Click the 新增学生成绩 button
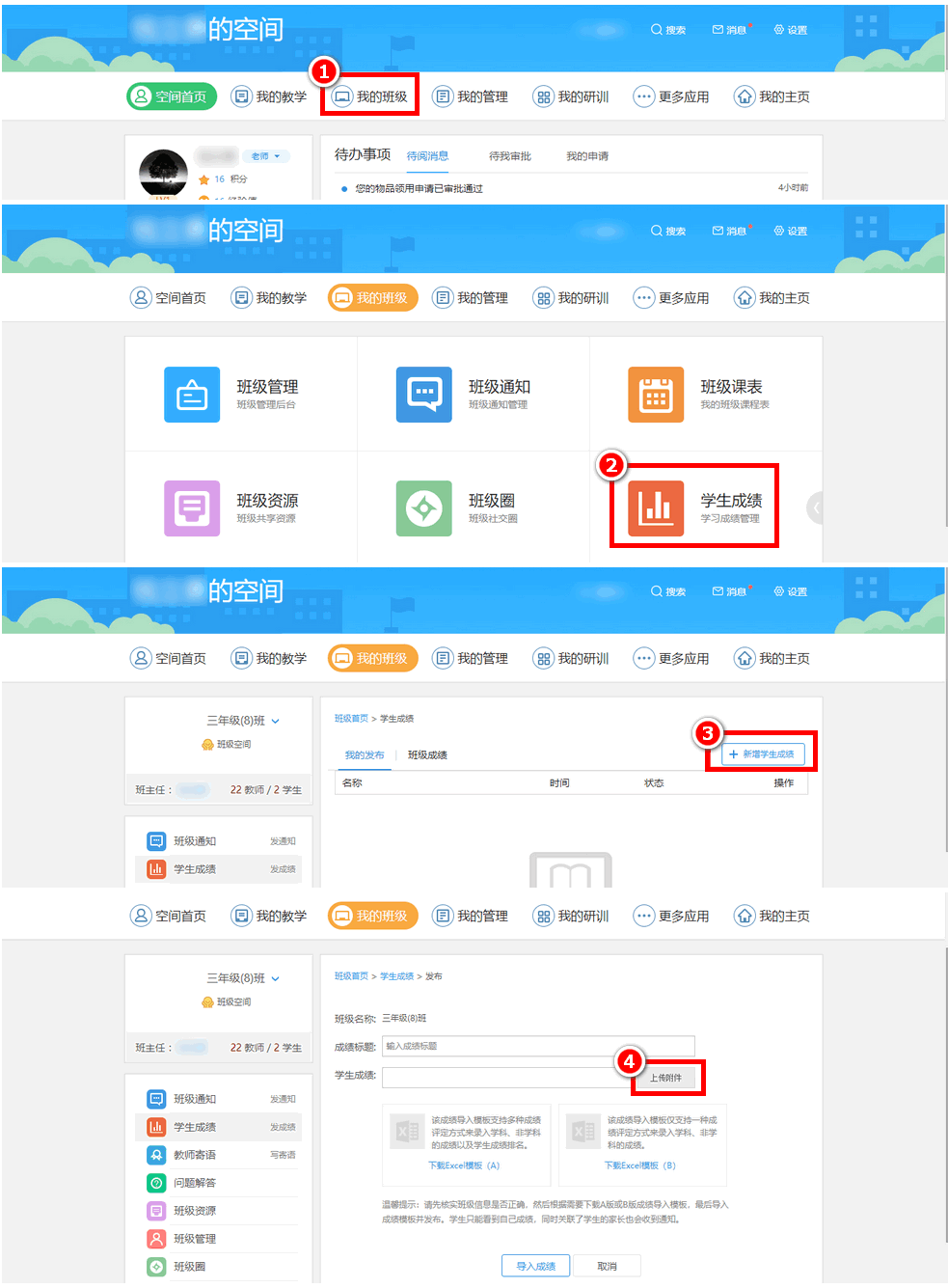Screen dimensions: 948x1288 click(x=763, y=754)
